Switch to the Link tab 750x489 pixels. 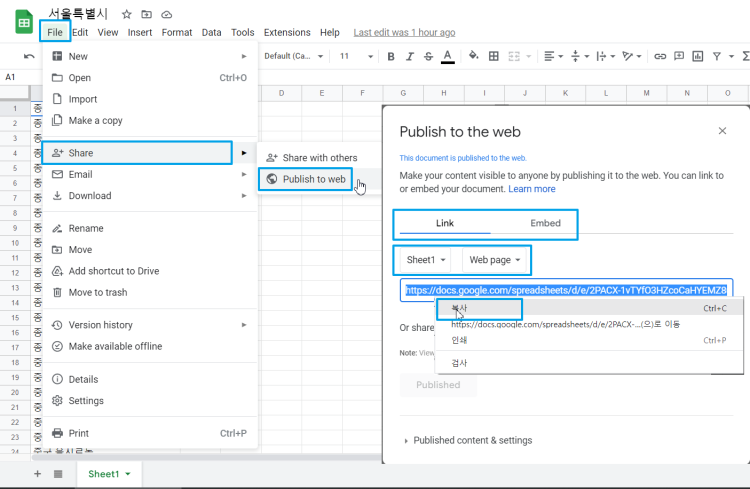pyautogui.click(x=445, y=223)
